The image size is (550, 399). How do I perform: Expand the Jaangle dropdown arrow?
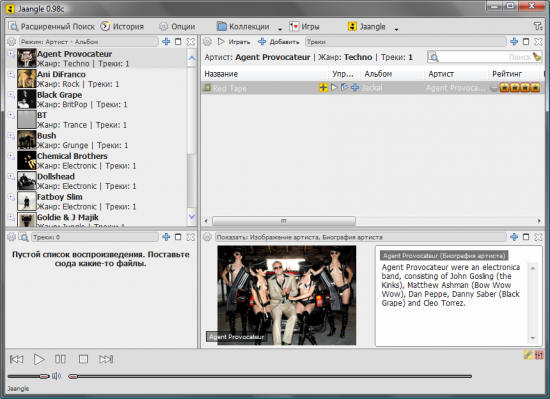[396, 29]
